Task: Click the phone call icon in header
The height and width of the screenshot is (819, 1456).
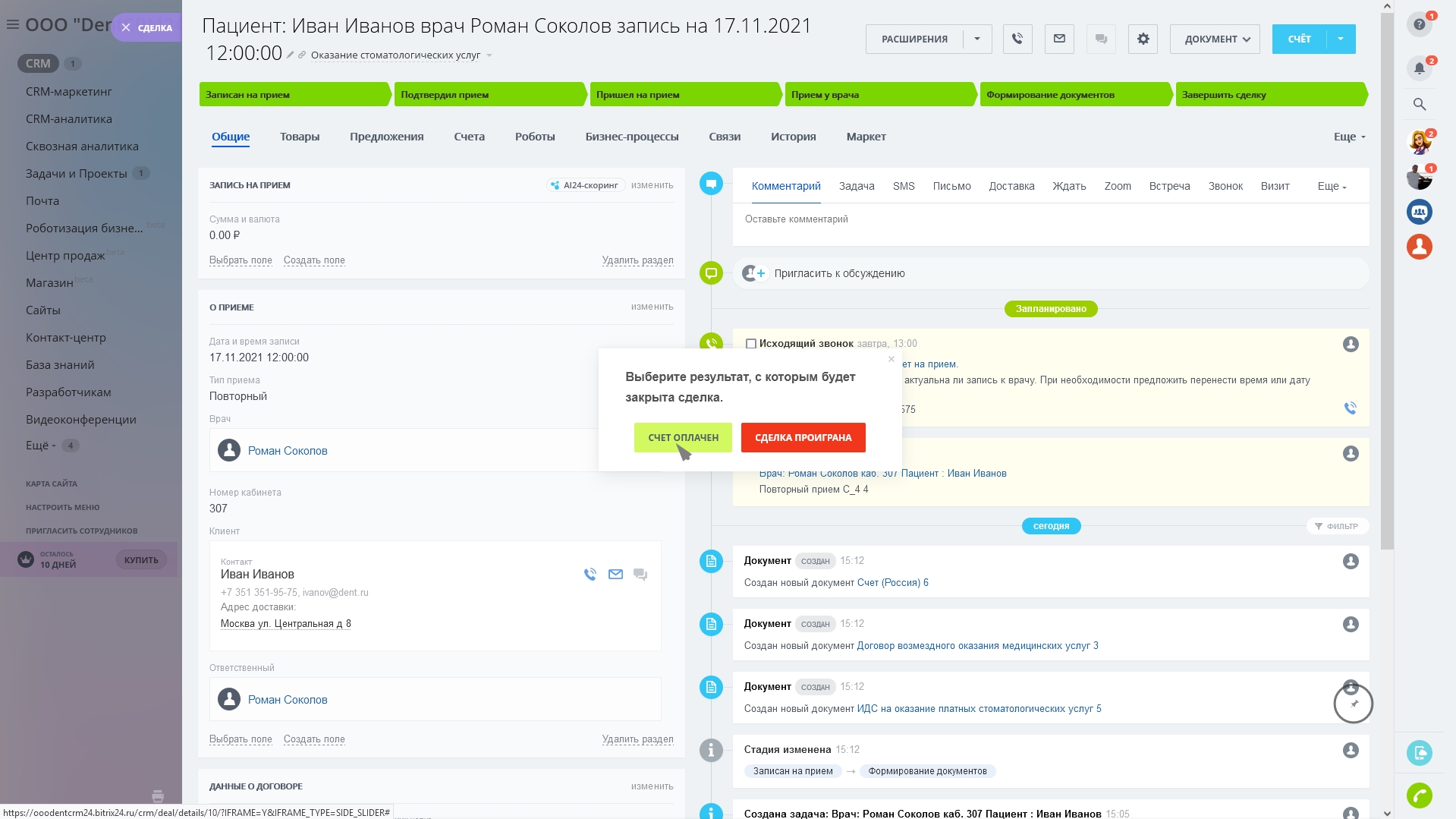Action: [x=1017, y=39]
